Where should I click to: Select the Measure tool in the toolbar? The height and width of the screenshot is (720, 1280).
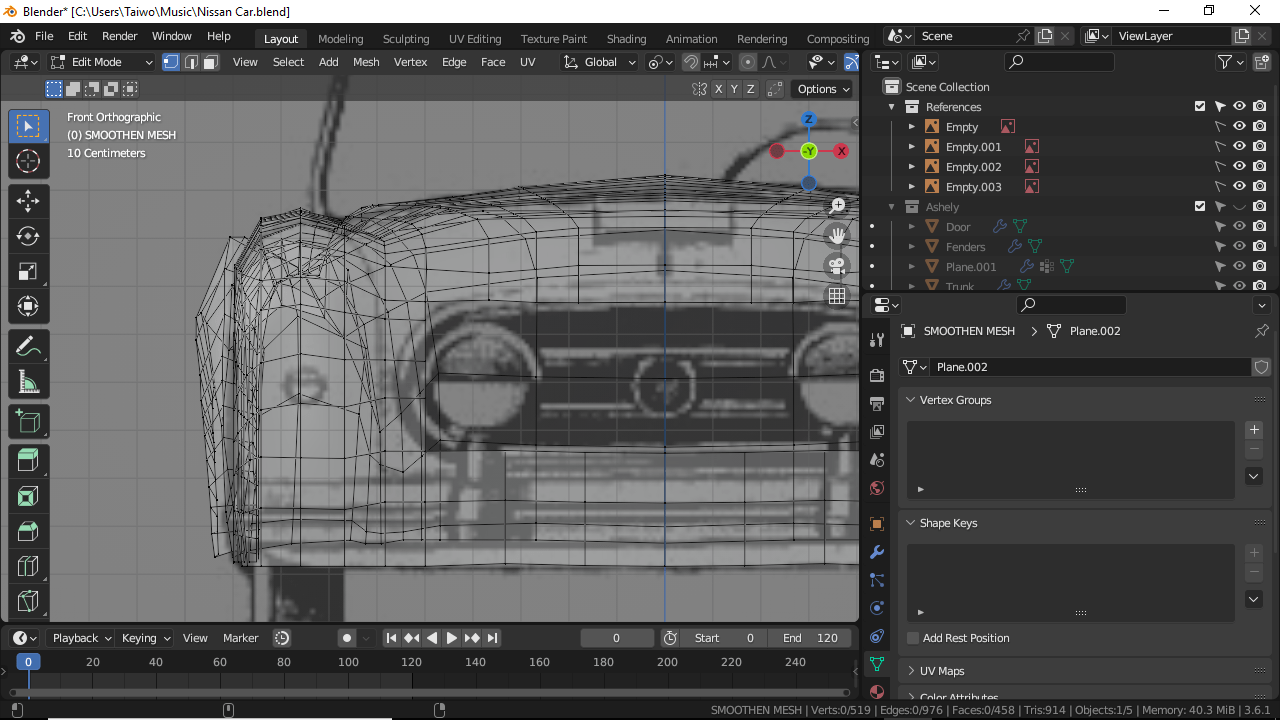point(29,381)
